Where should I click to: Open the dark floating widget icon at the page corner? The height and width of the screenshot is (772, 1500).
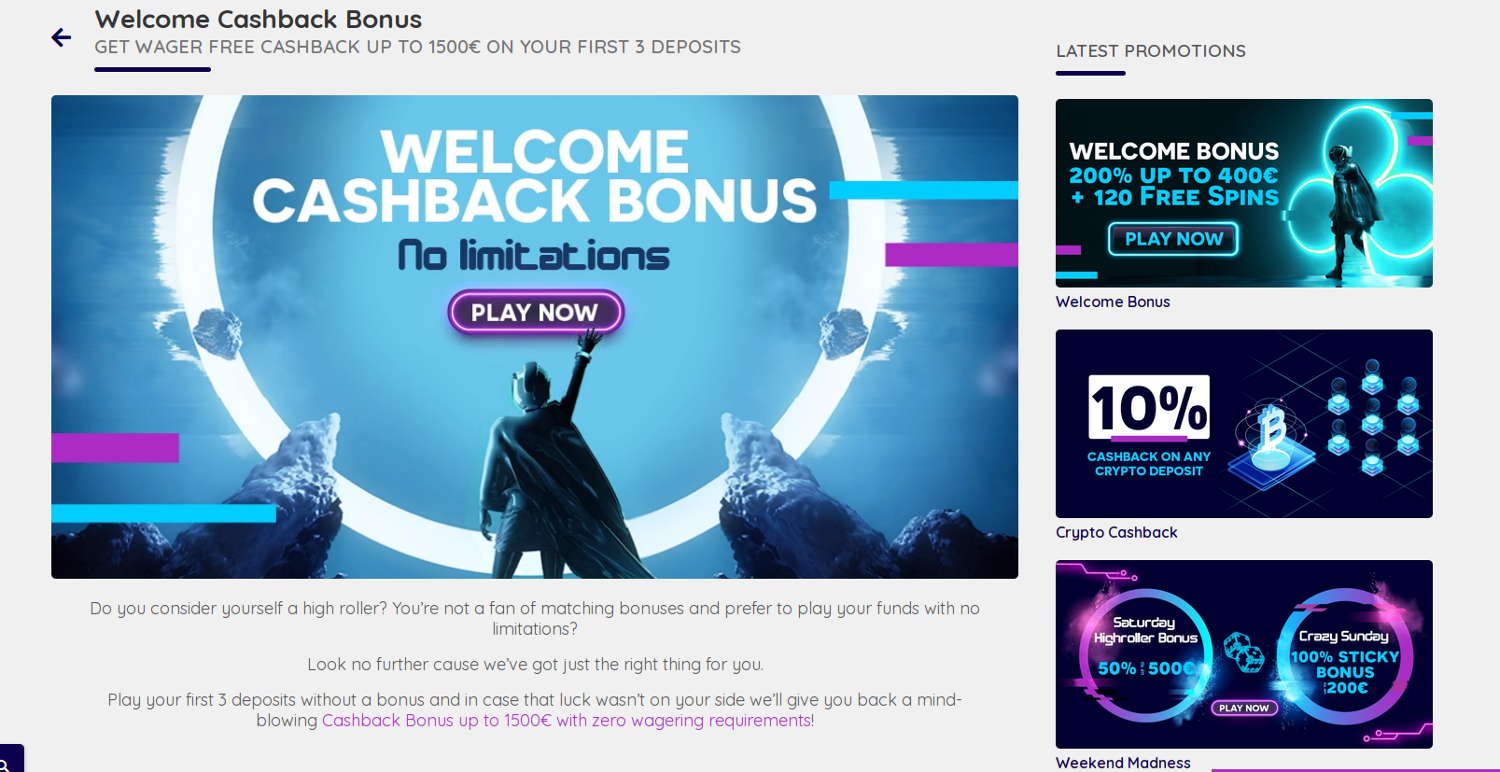[x=10, y=760]
